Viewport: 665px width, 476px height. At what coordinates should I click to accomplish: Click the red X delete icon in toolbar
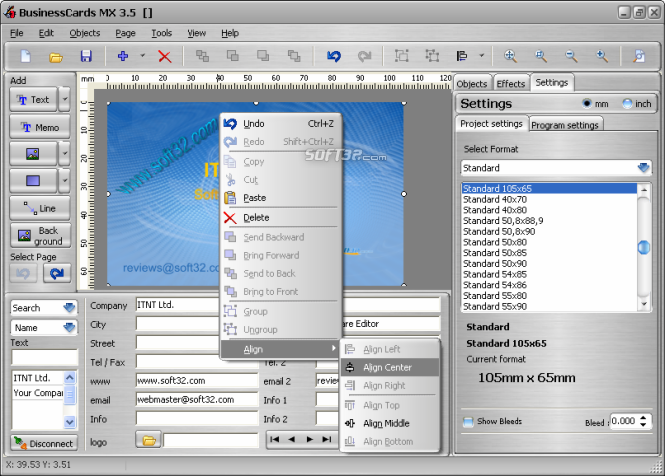(165, 56)
